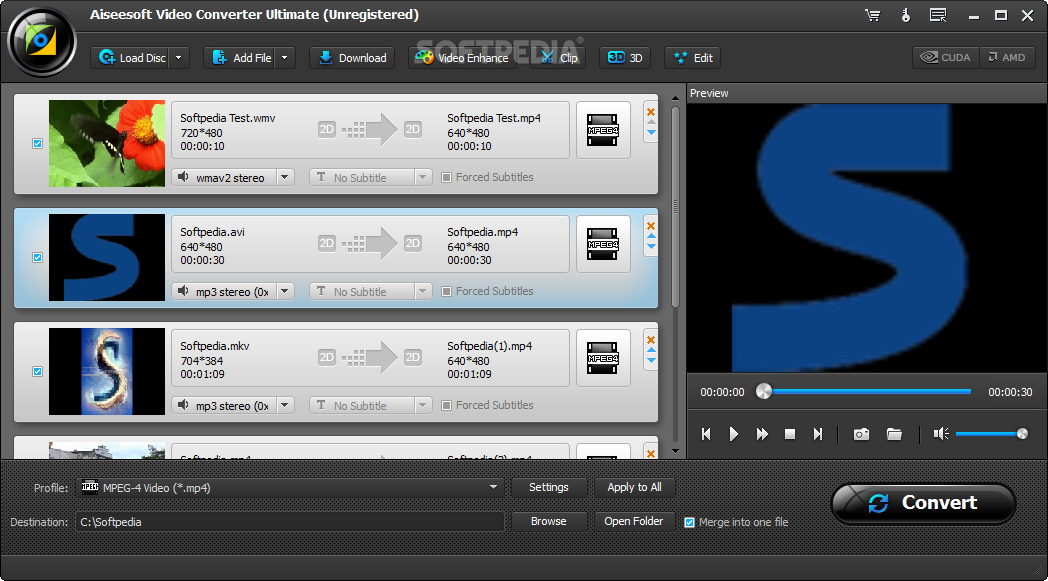Take a snapshot with camera icon
Viewport: 1048px width, 581px height.
[862, 435]
